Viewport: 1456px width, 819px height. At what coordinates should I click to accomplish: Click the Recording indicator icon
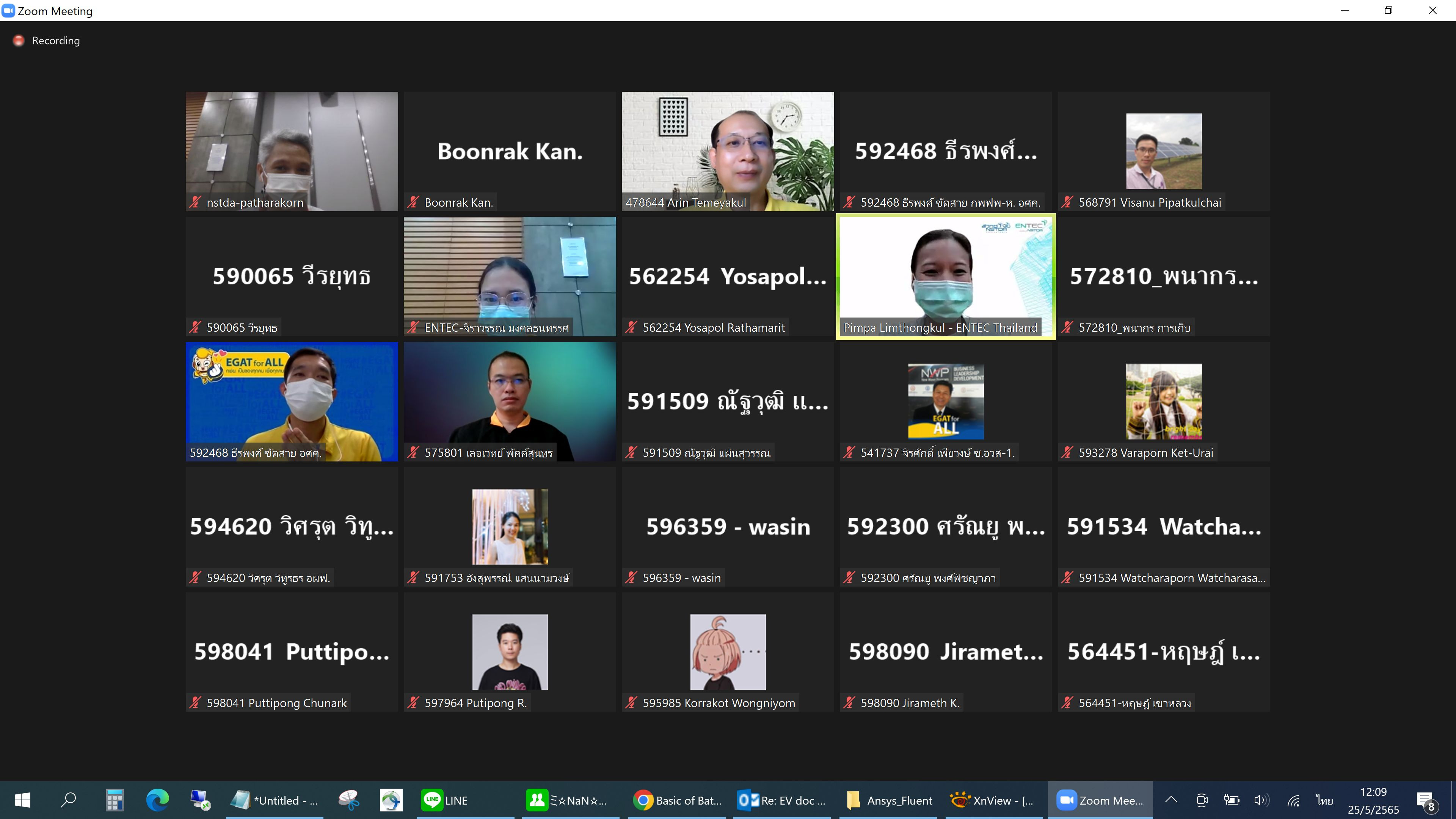(x=19, y=41)
